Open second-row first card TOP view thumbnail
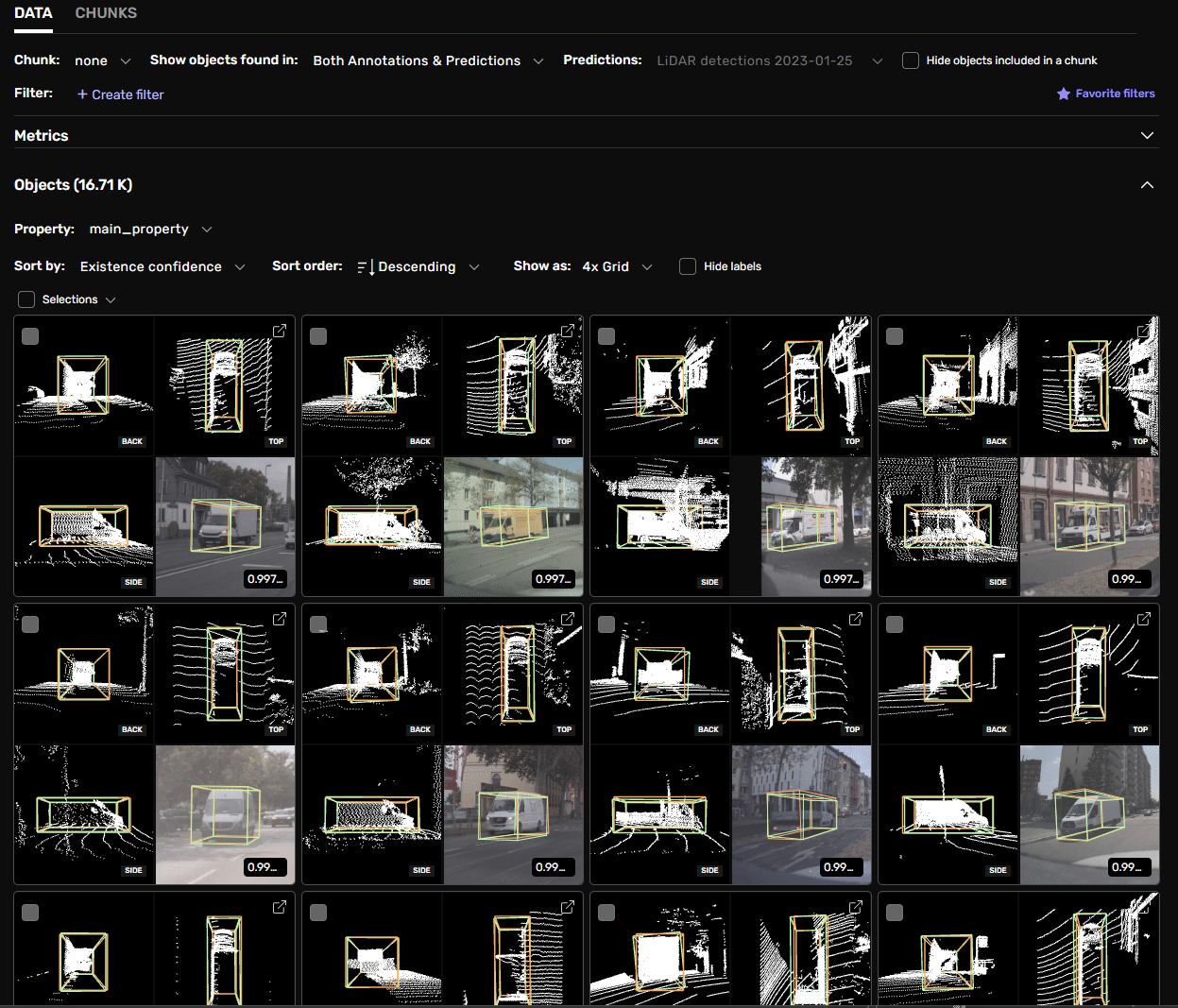1178x1008 pixels. click(x=225, y=674)
